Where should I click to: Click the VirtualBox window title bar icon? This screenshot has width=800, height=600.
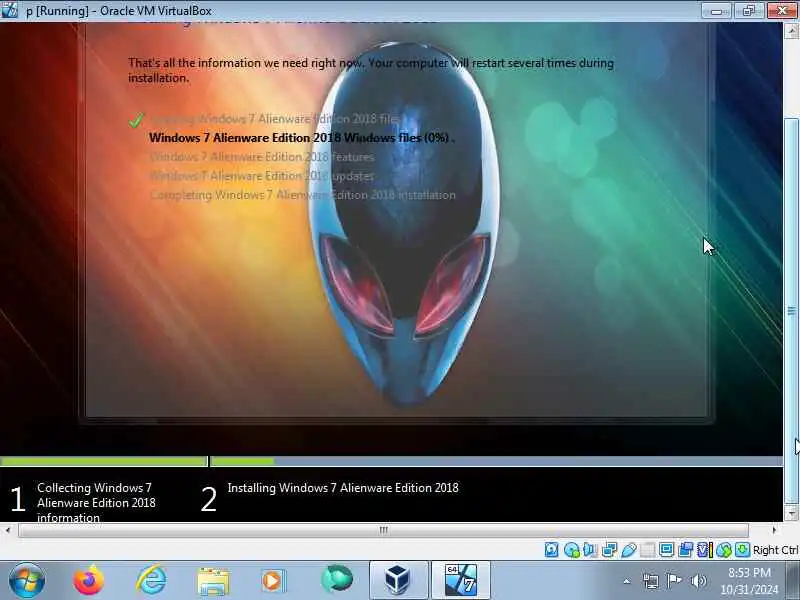[10, 10]
